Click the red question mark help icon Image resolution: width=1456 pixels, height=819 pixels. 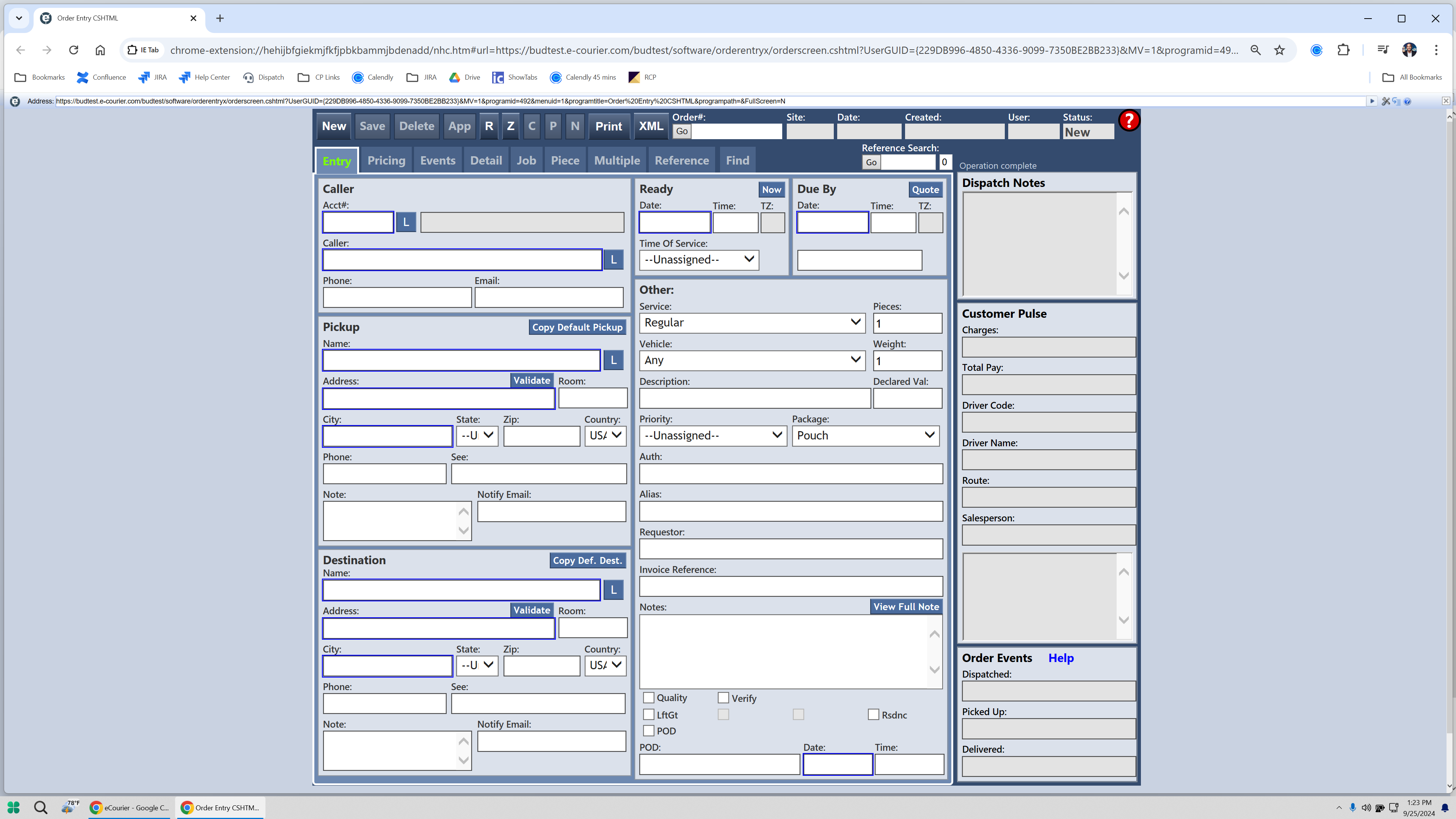point(1129,121)
